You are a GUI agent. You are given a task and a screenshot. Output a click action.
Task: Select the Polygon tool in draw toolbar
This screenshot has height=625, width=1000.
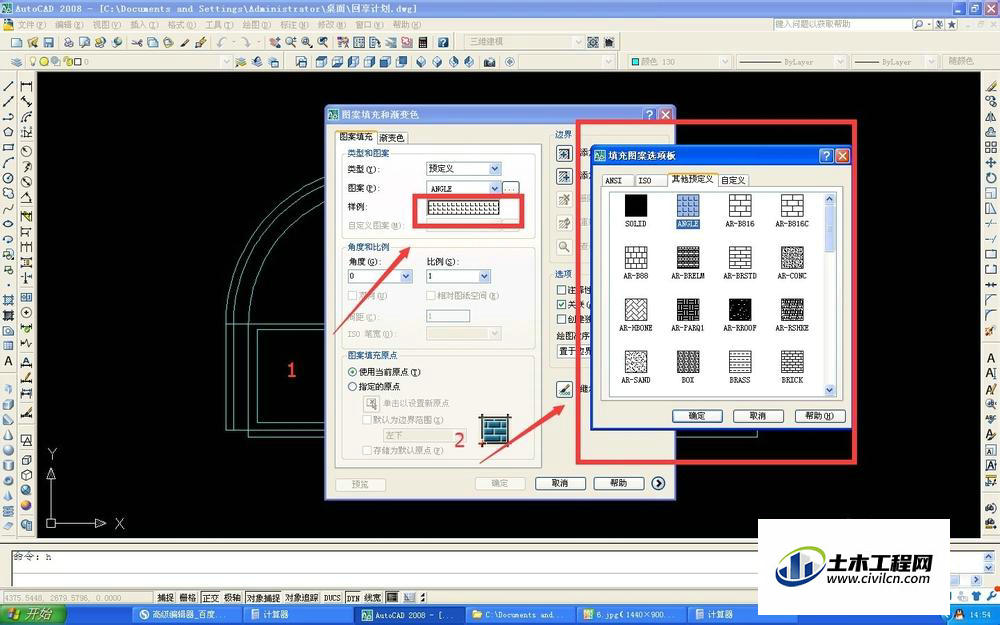click(x=8, y=132)
